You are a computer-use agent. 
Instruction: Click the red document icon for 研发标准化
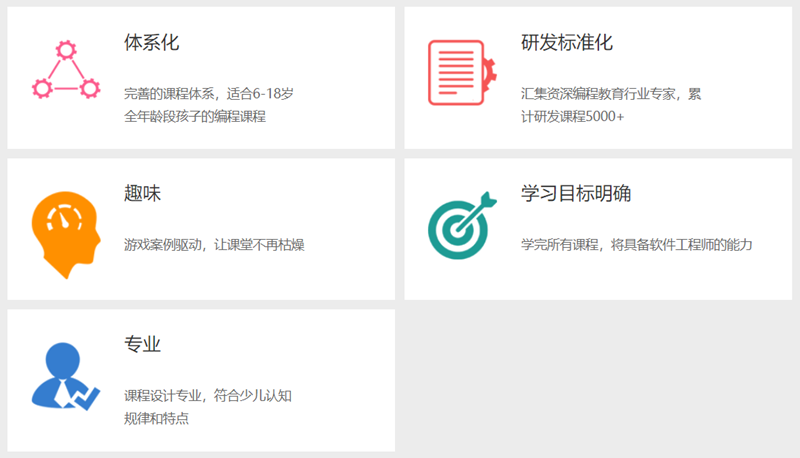click(x=459, y=72)
